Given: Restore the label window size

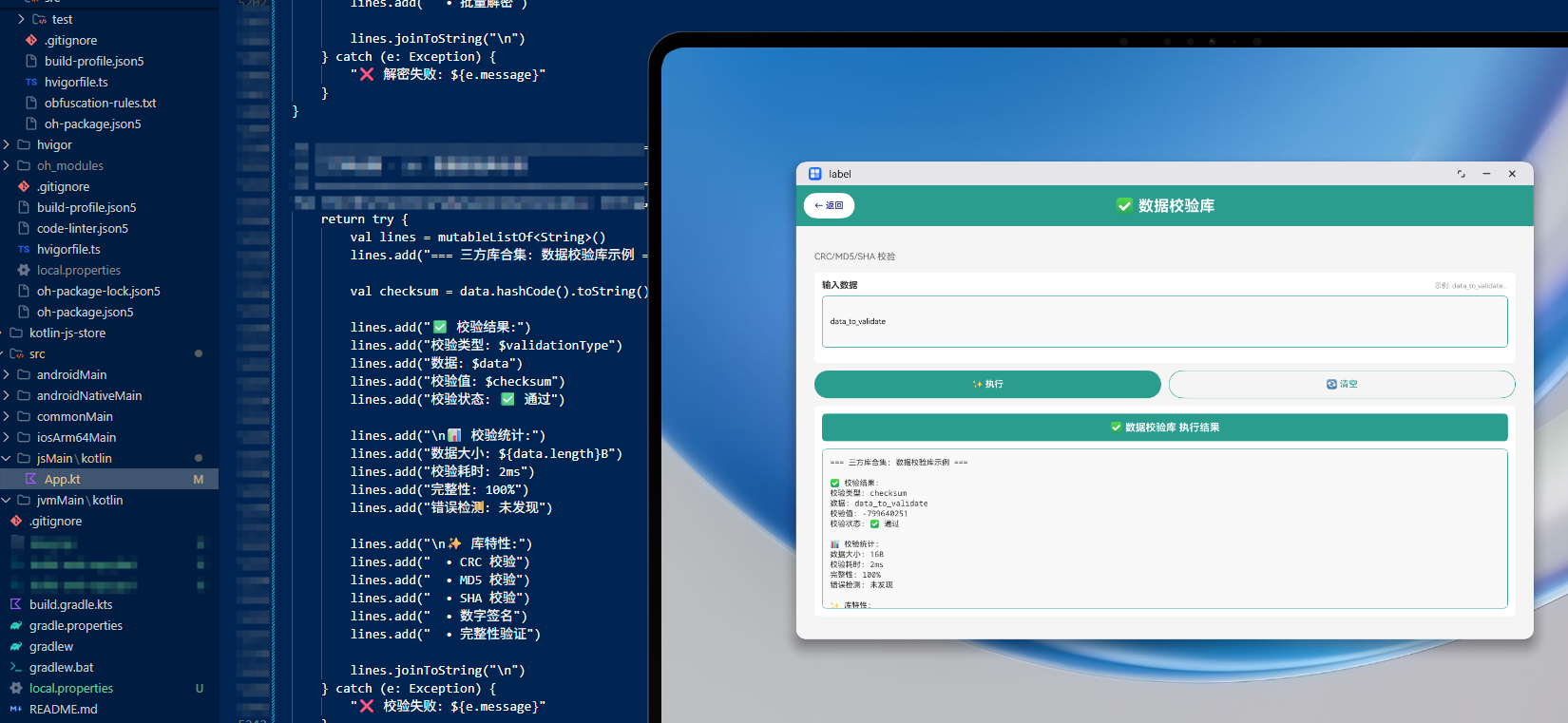Looking at the screenshot, I should 1461,174.
